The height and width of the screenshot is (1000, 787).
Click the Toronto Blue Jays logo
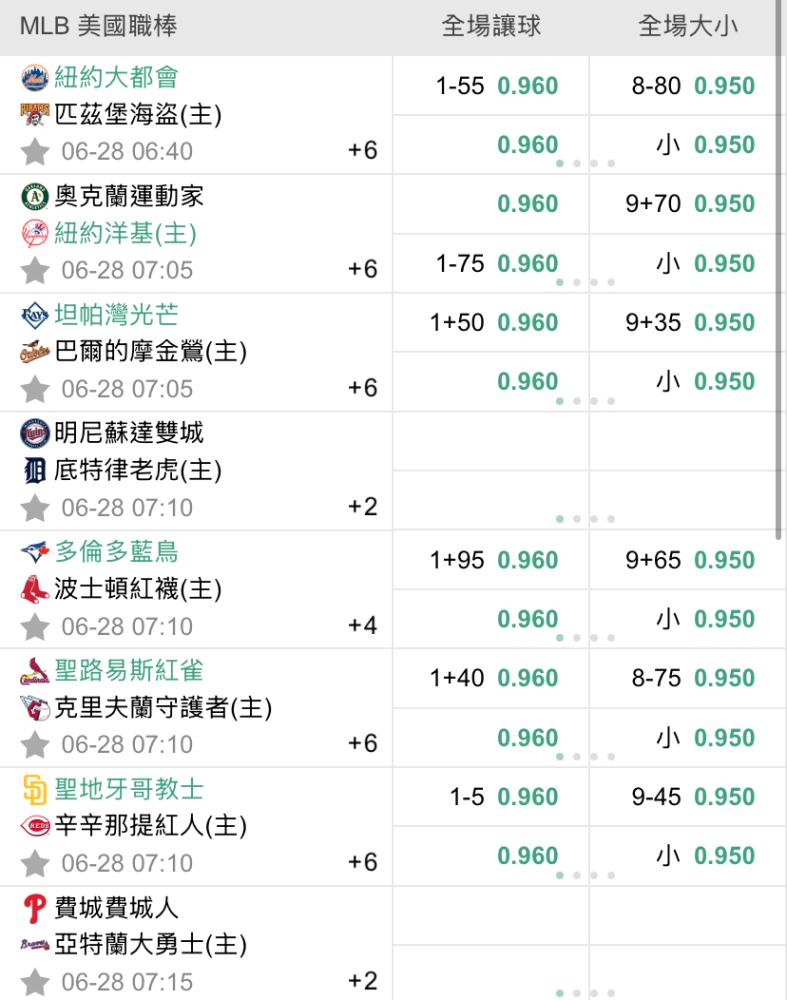tap(34, 552)
